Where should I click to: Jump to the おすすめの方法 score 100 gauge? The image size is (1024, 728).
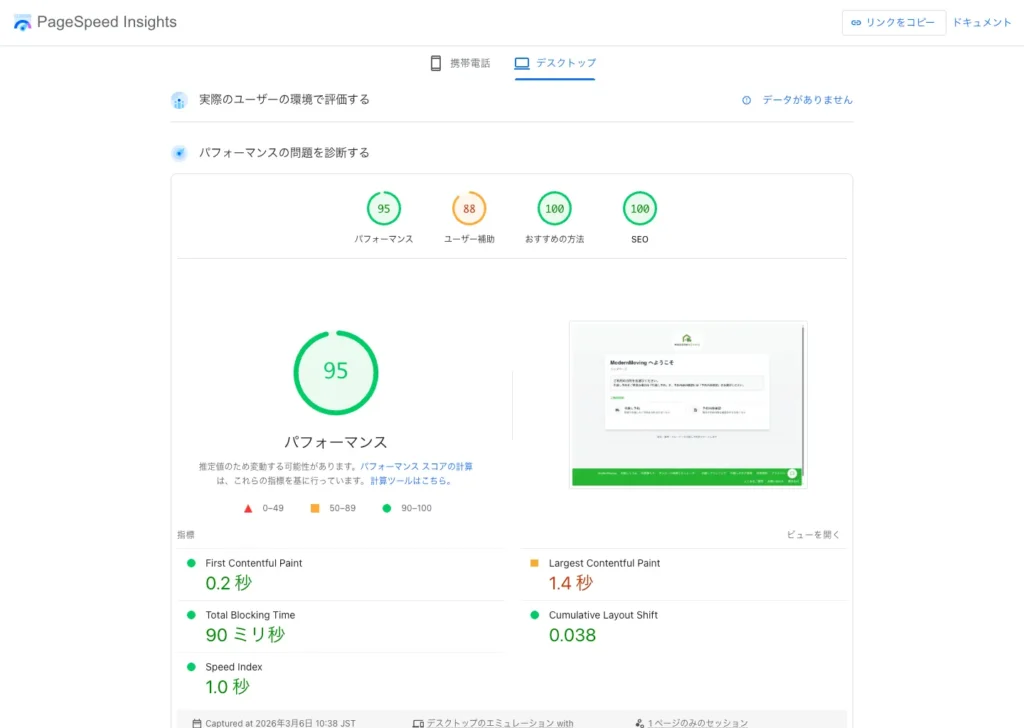coord(554,209)
